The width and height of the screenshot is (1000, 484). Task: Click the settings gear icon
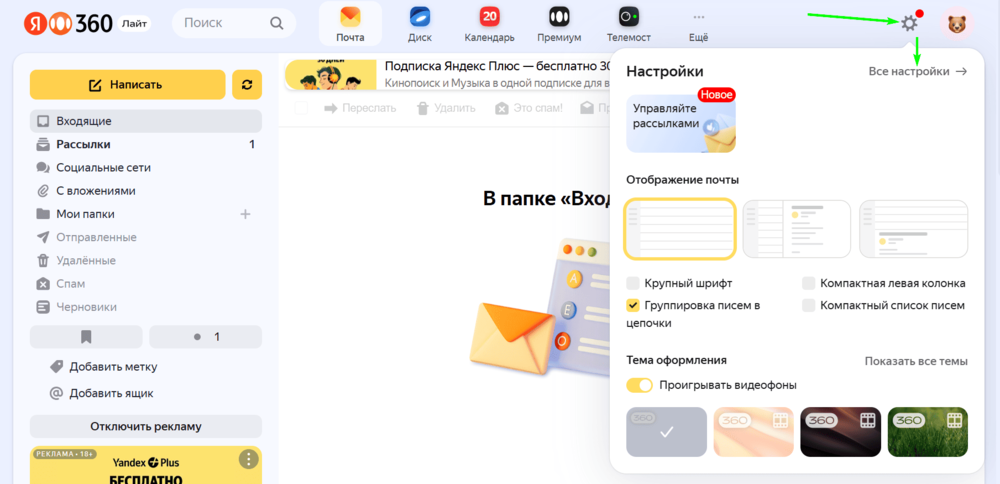(909, 24)
